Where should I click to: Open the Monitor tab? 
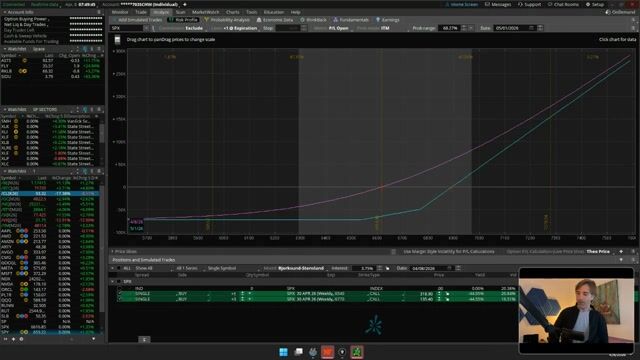point(120,12)
